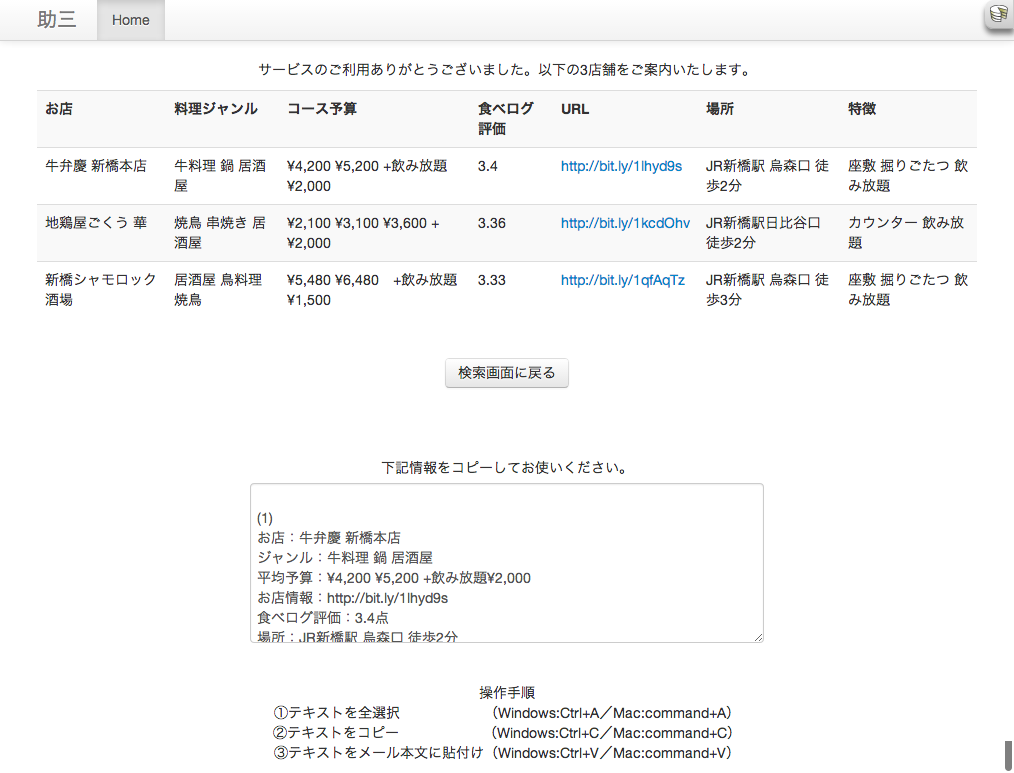Click the サービスのご利用ありがとうございました message

(x=506, y=70)
